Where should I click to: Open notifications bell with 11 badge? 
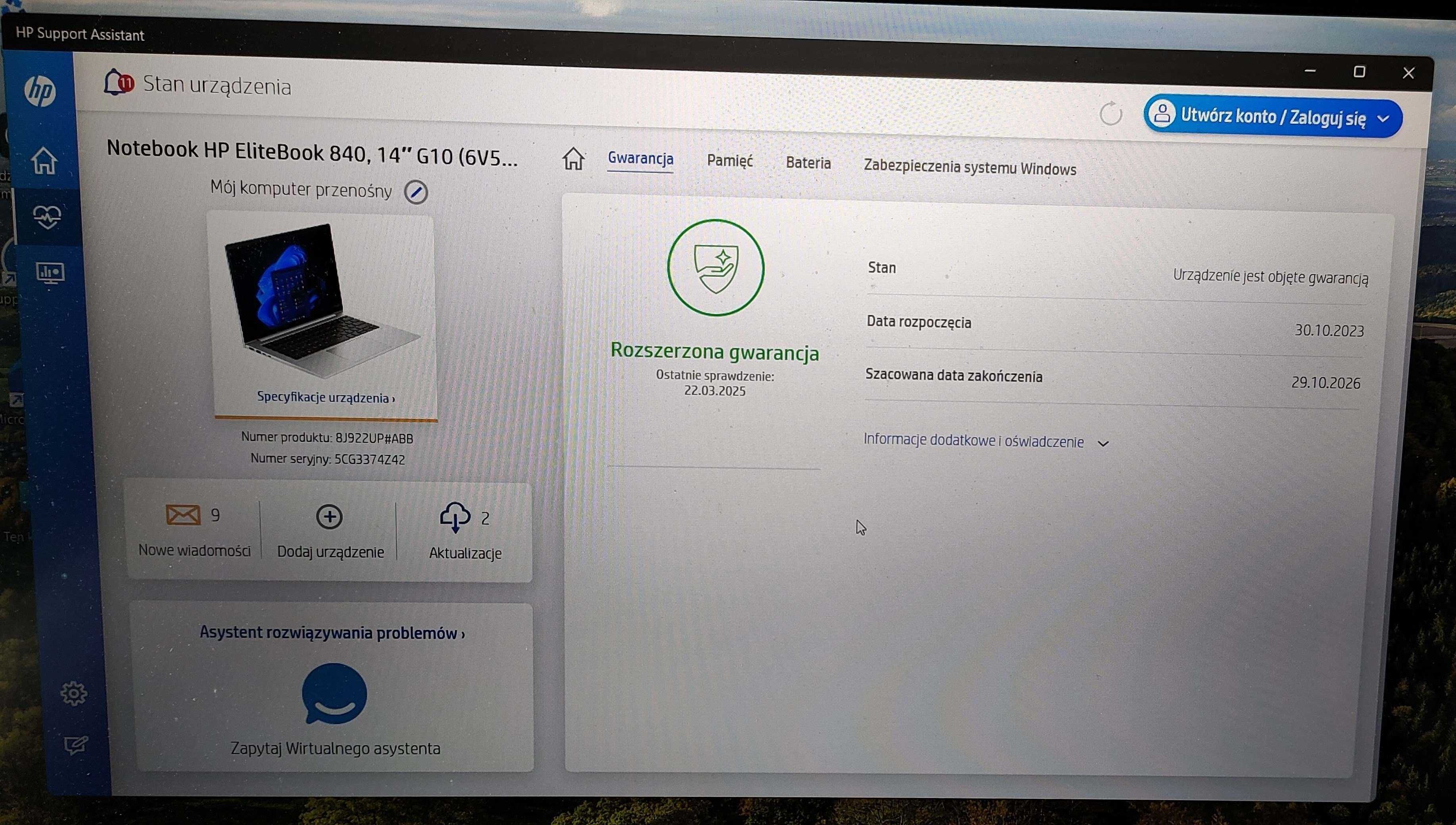point(118,83)
